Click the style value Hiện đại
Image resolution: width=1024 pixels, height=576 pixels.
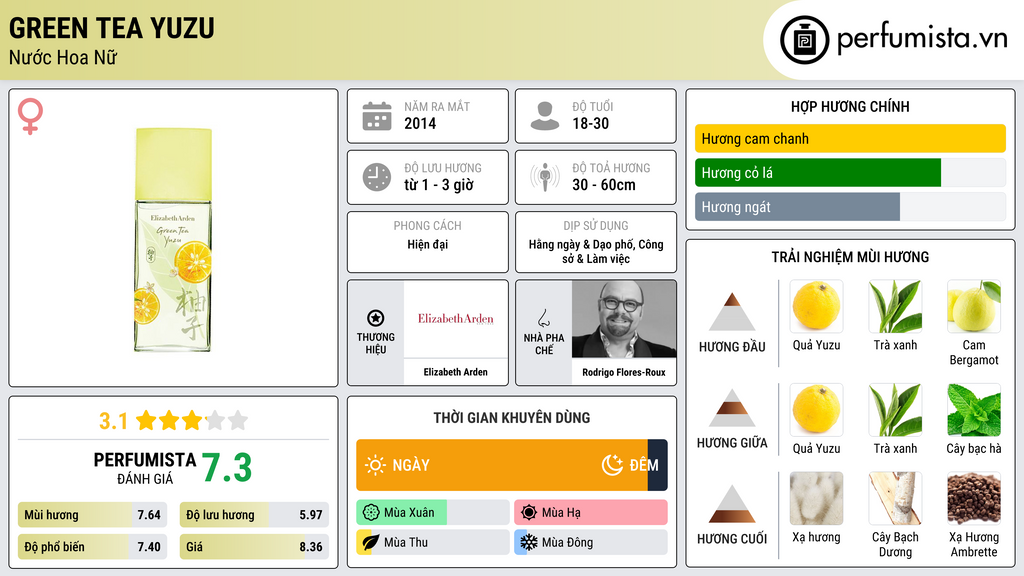pyautogui.click(x=428, y=244)
